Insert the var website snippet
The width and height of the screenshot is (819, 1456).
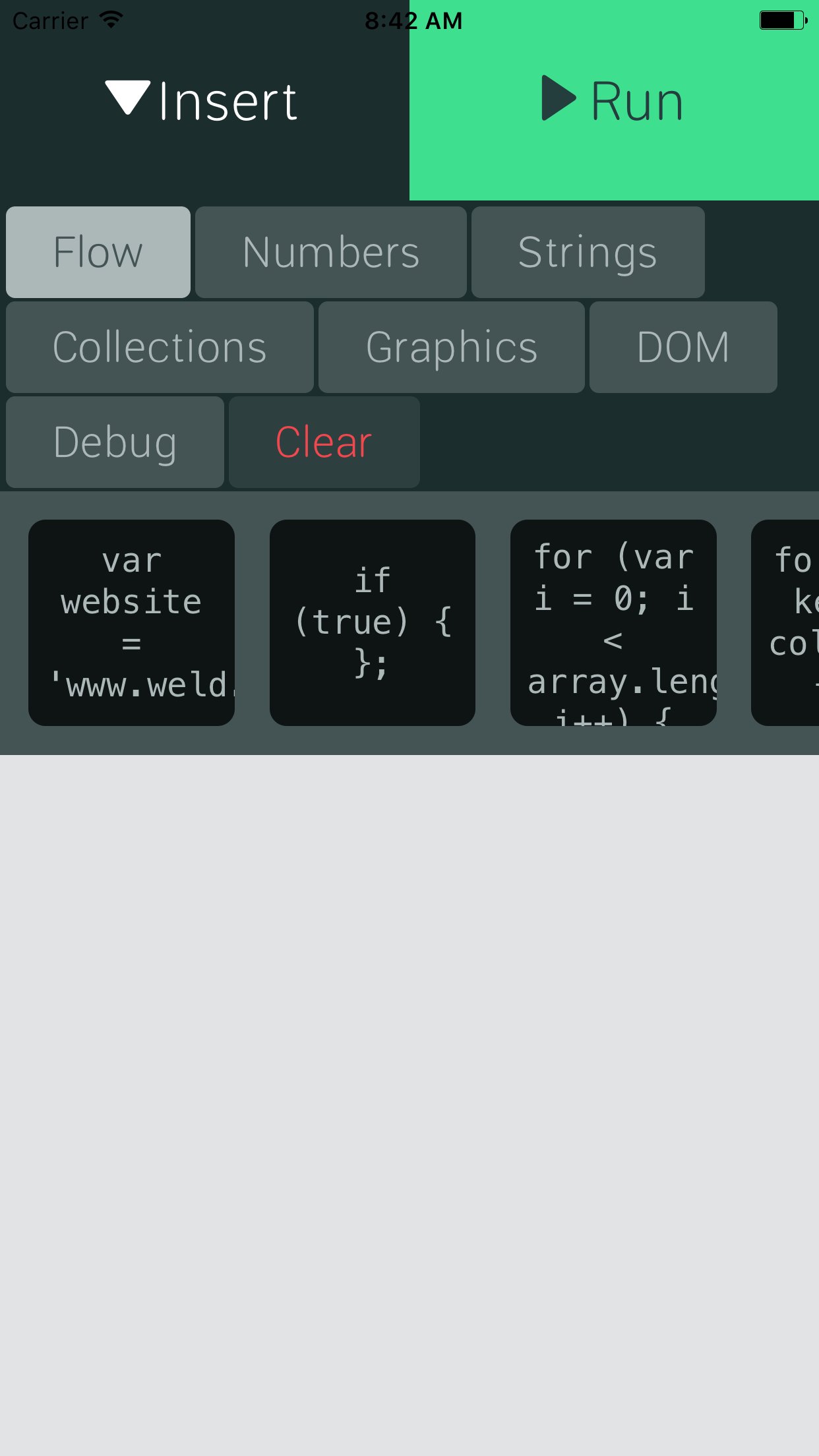131,622
